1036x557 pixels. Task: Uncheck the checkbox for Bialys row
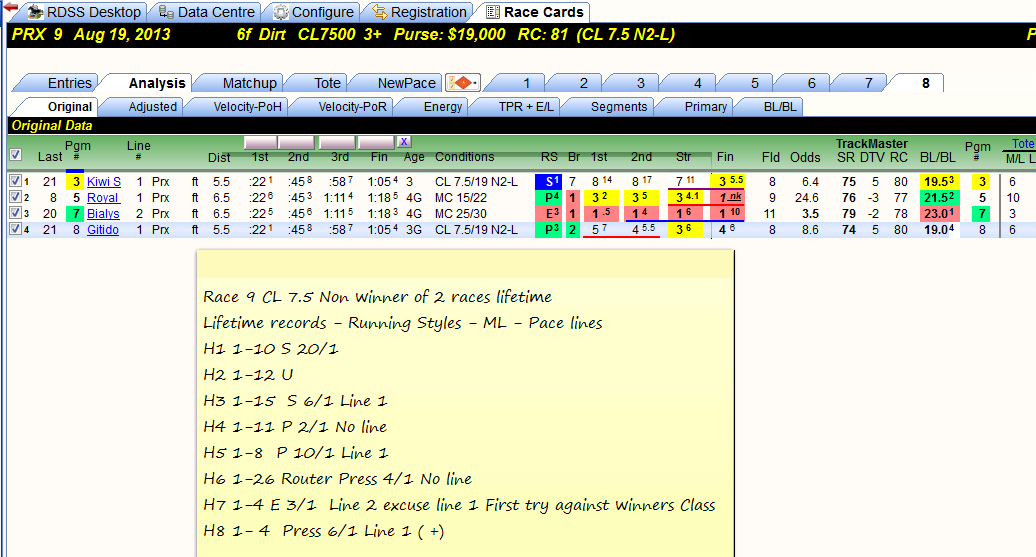pyautogui.click(x=15, y=213)
